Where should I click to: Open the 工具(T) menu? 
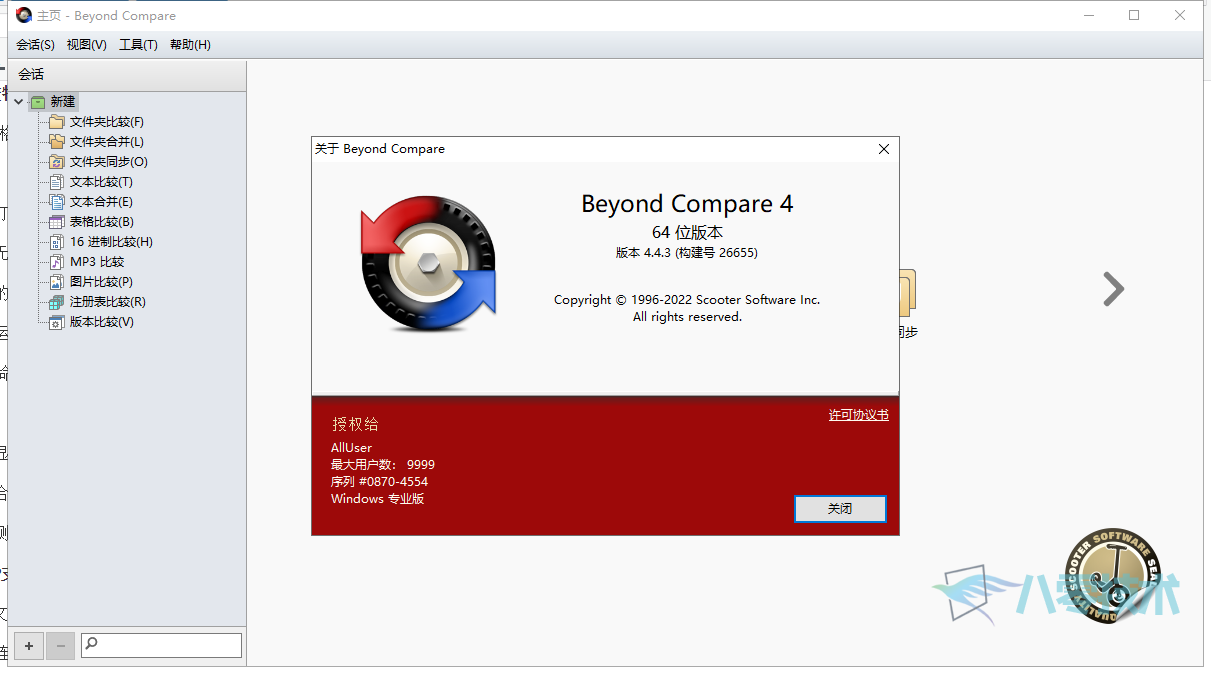138,45
